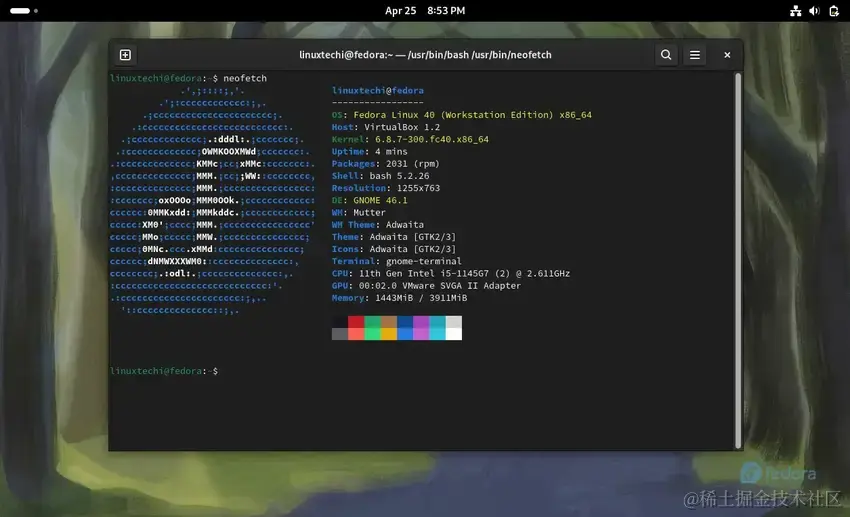Click the terminal window title text
This screenshot has width=850, height=517.
pyautogui.click(x=425, y=55)
